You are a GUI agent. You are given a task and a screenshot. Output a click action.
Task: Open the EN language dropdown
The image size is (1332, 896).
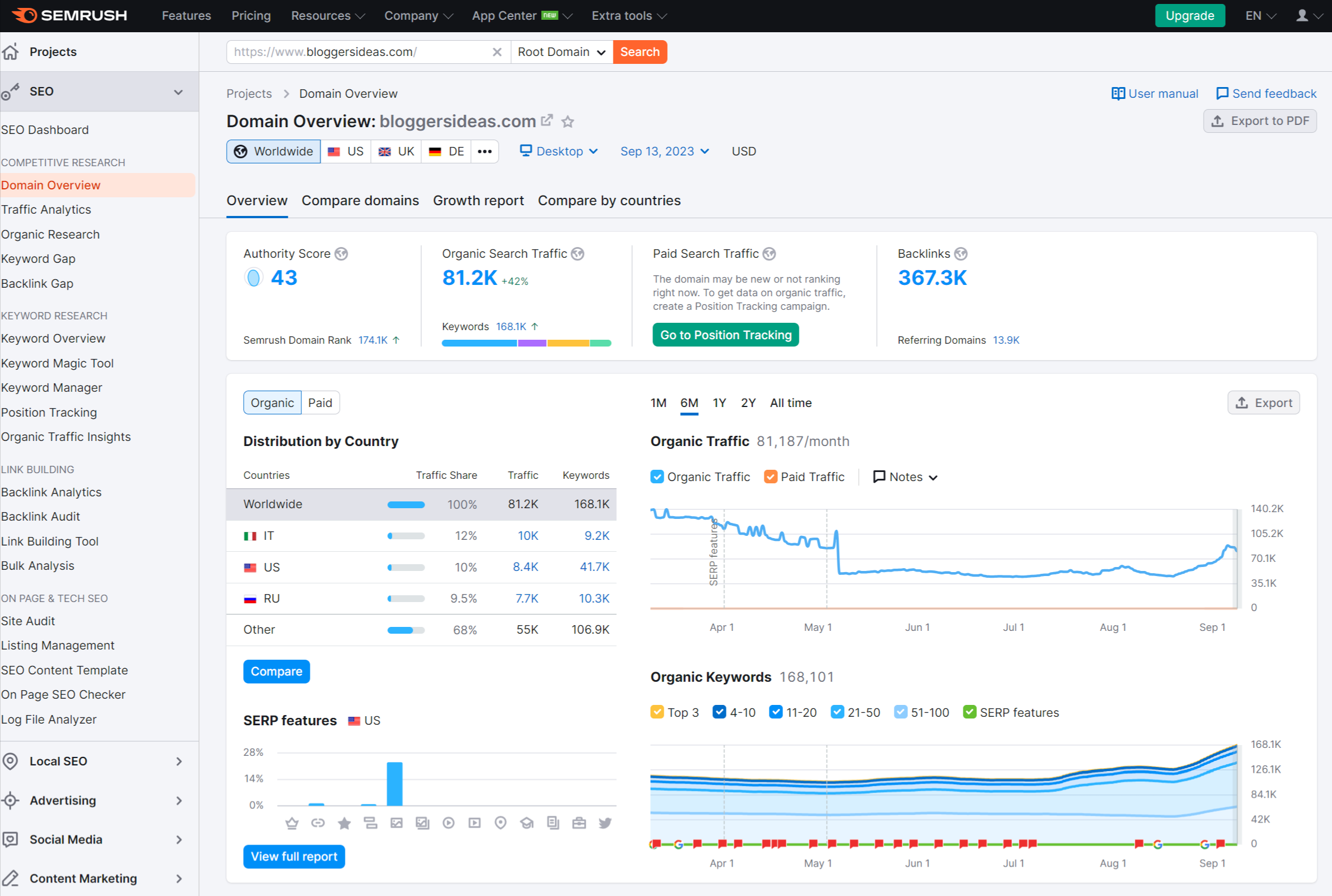[x=1260, y=15]
